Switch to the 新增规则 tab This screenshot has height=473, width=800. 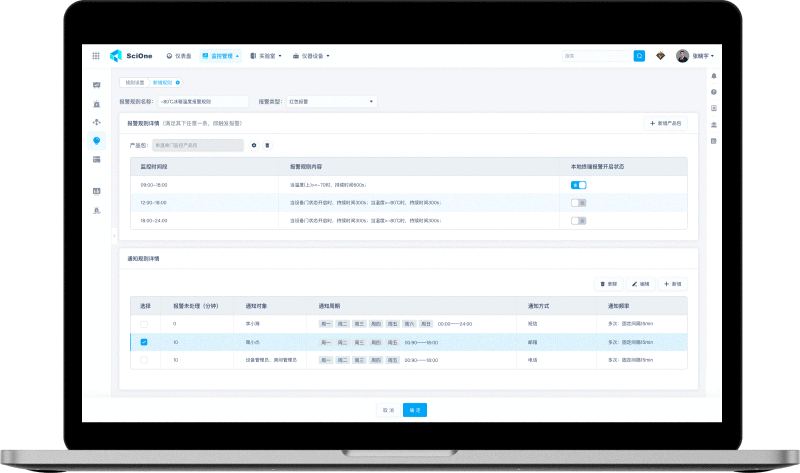162,82
